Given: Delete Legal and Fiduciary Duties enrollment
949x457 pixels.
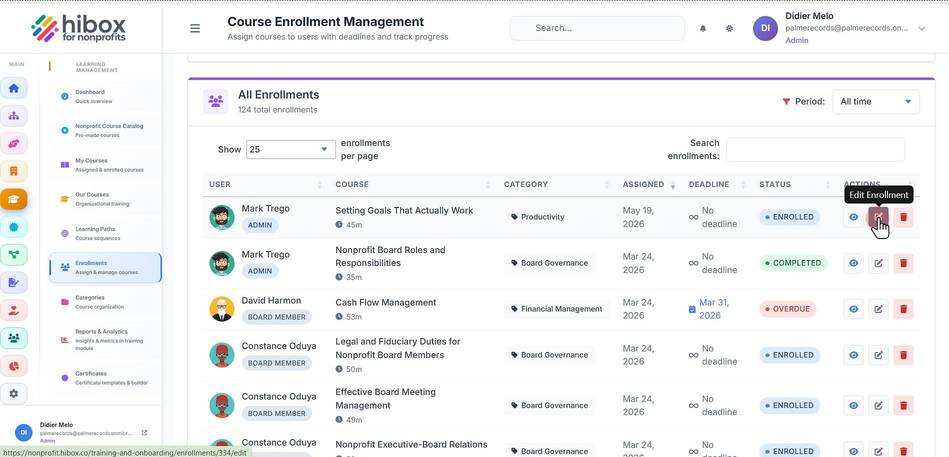Looking at the screenshot, I should [x=904, y=355].
